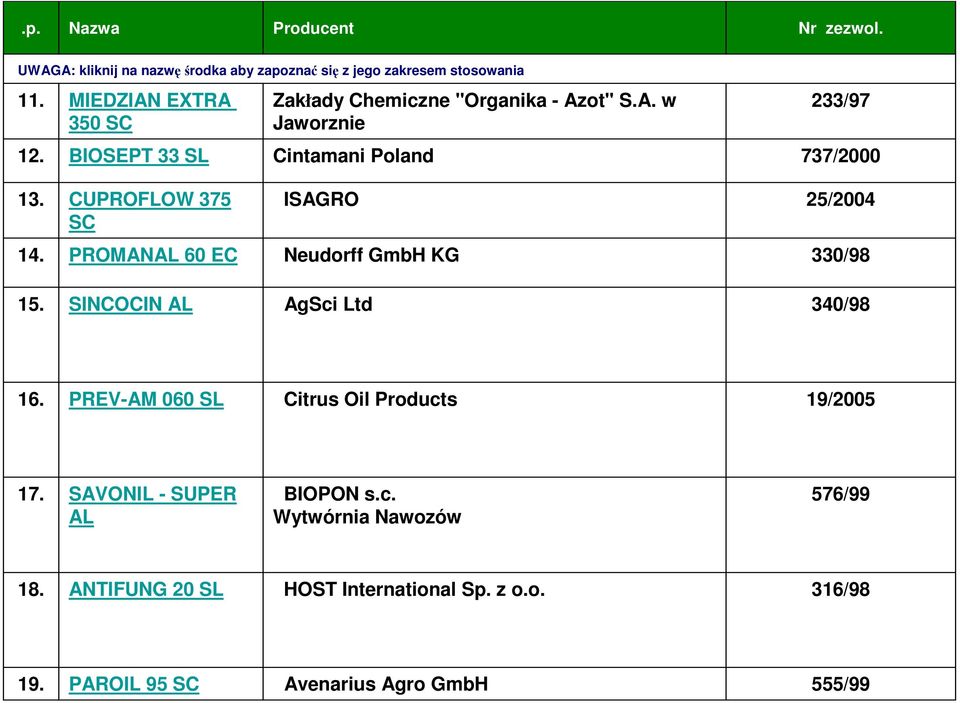Click row number 16.
The width and height of the screenshot is (960, 703).
tap(31, 399)
